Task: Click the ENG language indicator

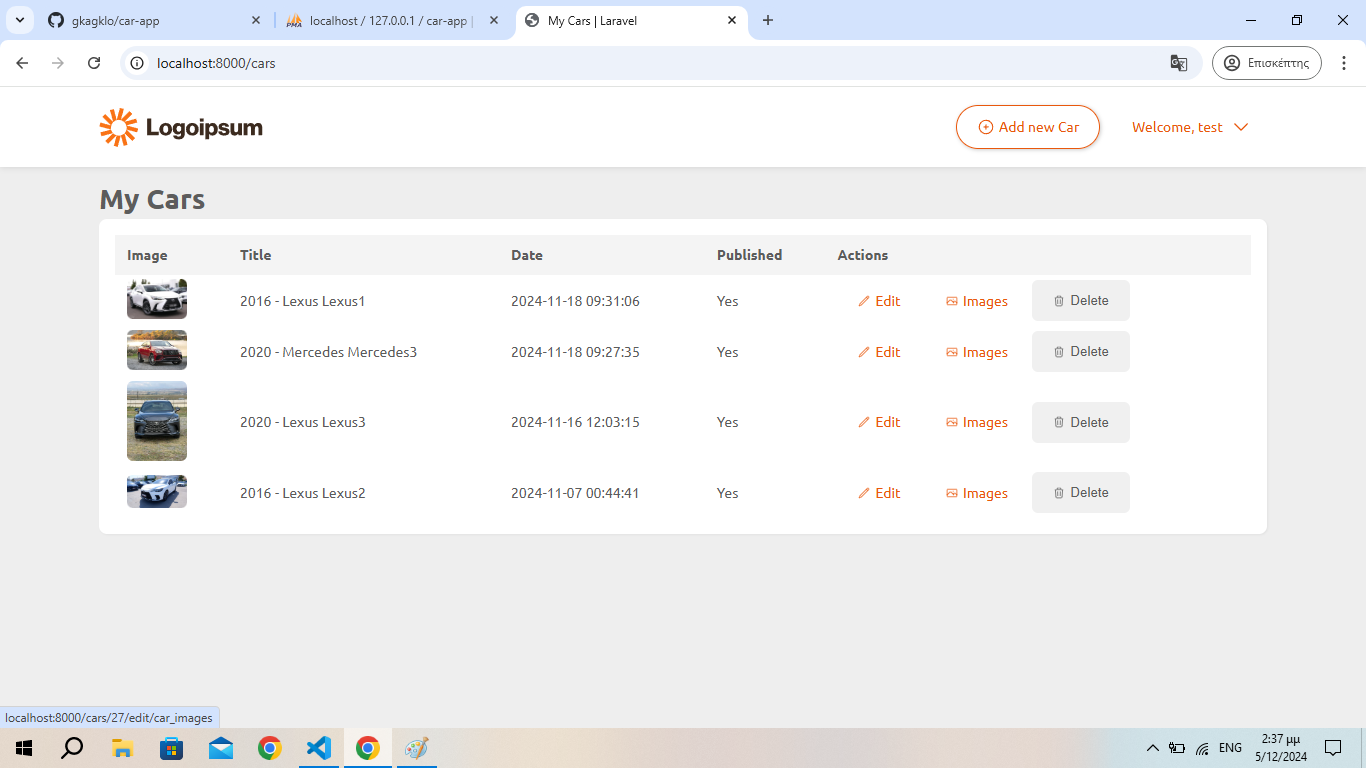Action: [x=1230, y=748]
